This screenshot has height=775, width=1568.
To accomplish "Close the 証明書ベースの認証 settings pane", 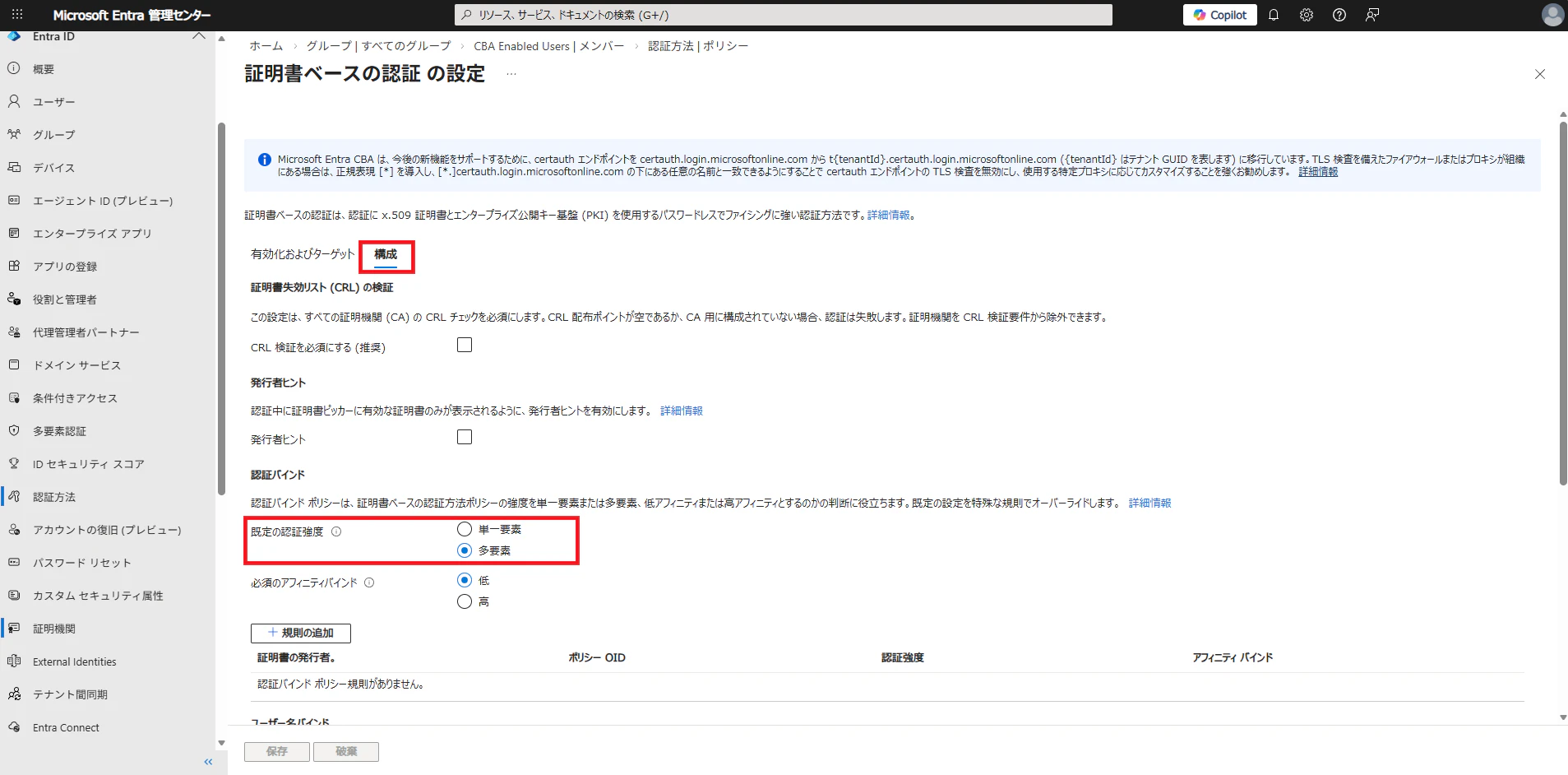I will [1540, 74].
